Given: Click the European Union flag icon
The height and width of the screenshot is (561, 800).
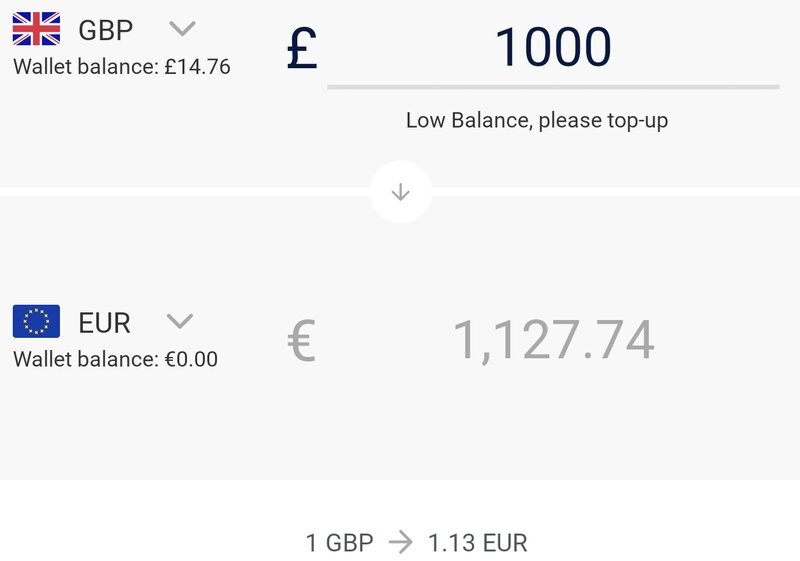Looking at the screenshot, I should click(x=36, y=321).
